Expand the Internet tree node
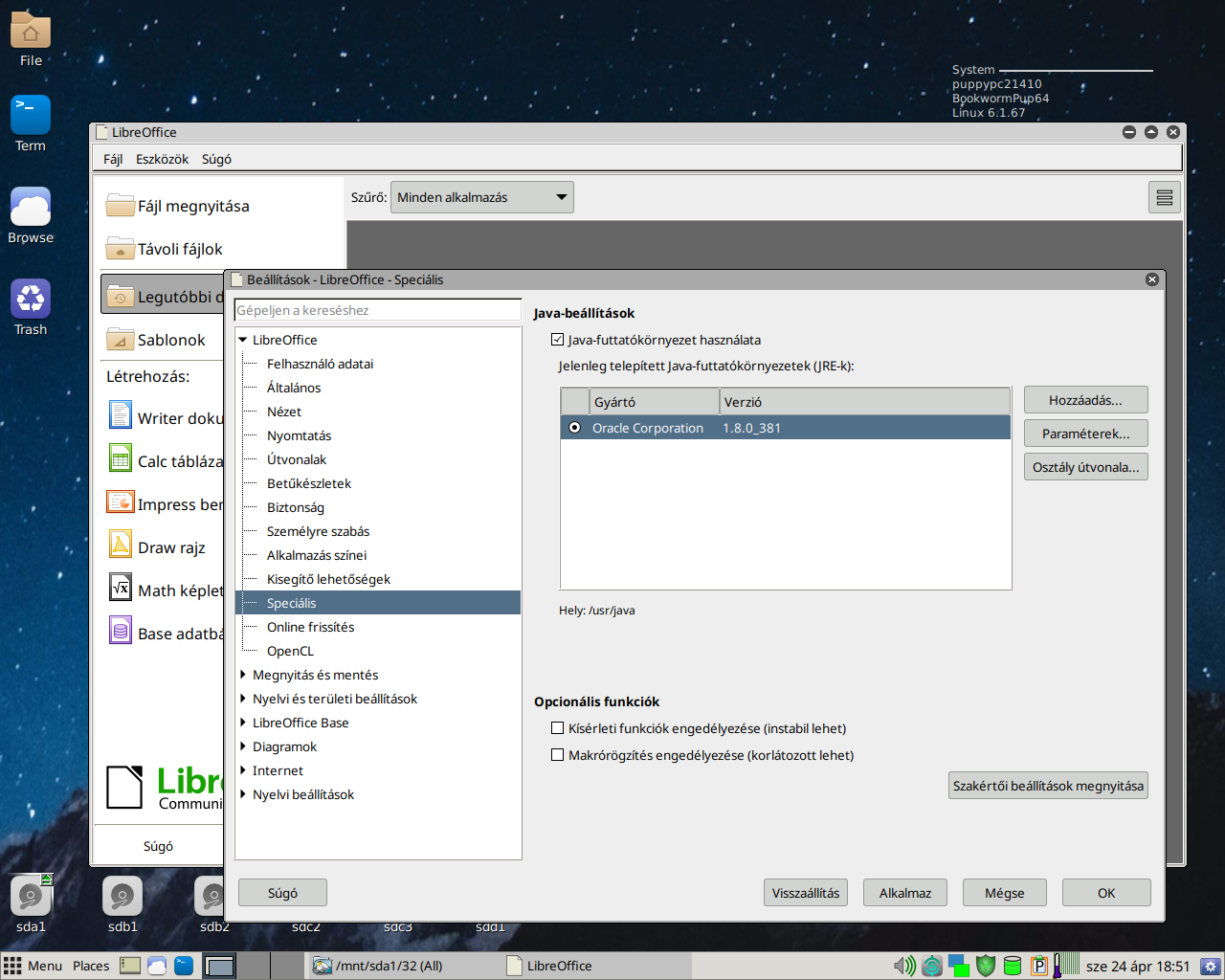Screen dimensions: 1225x980 (243, 770)
